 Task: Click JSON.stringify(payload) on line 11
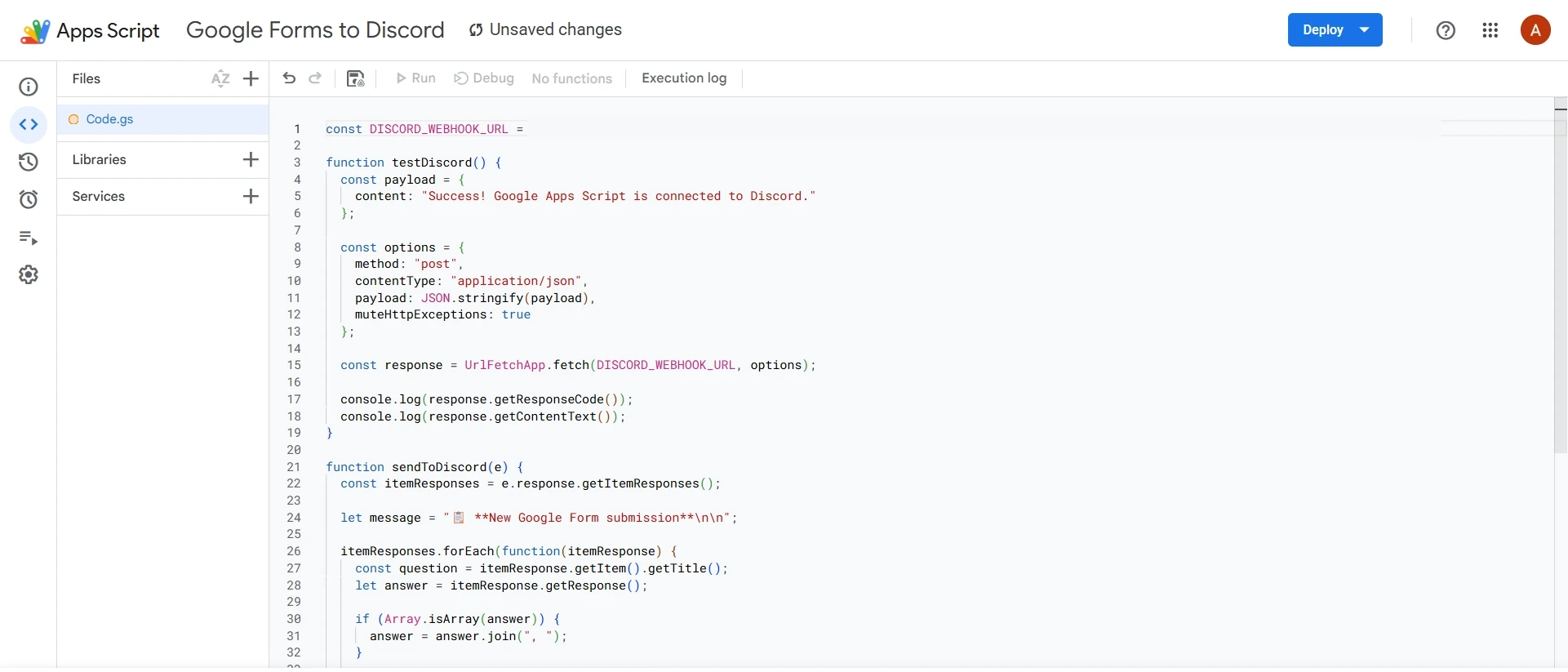tap(504, 298)
